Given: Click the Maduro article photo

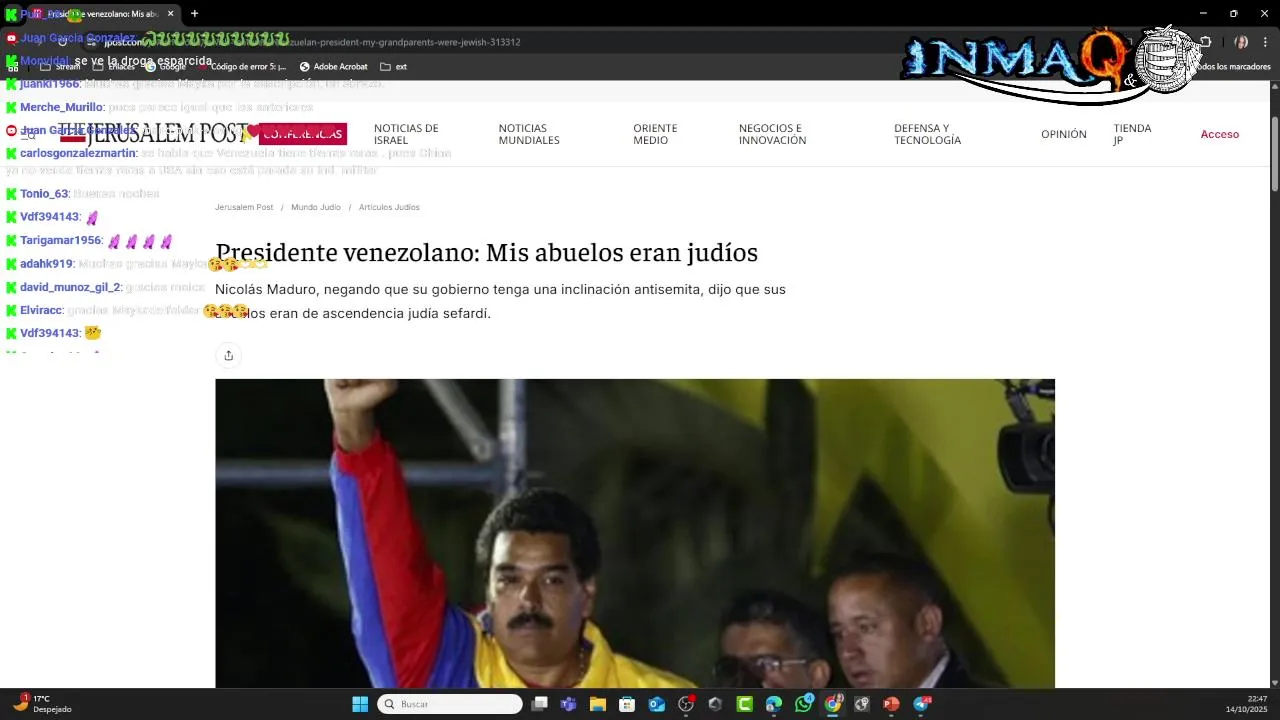Looking at the screenshot, I should coord(635,533).
